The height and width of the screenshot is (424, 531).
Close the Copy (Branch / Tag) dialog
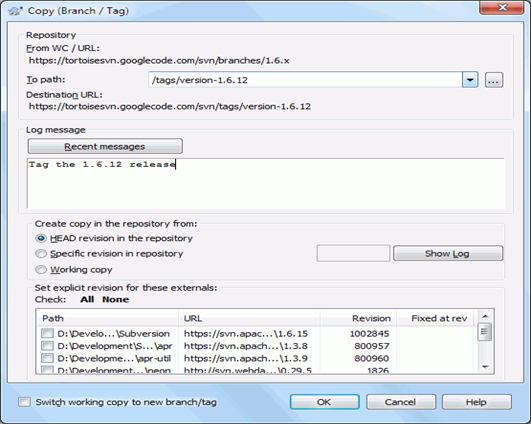pos(502,7)
